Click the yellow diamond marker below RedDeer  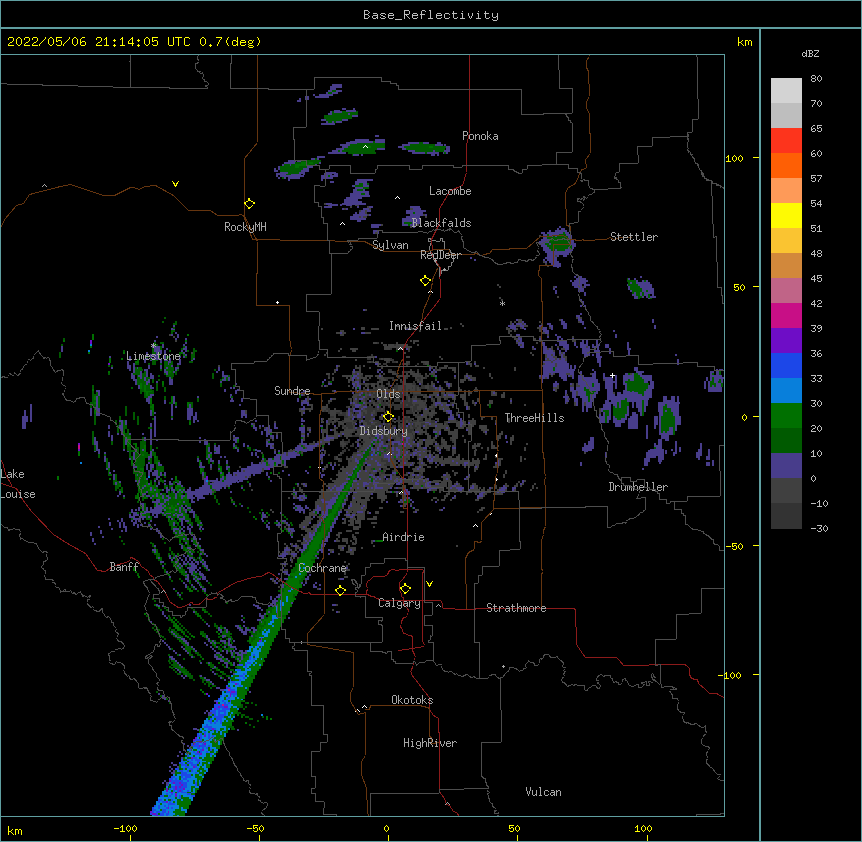pos(426,281)
